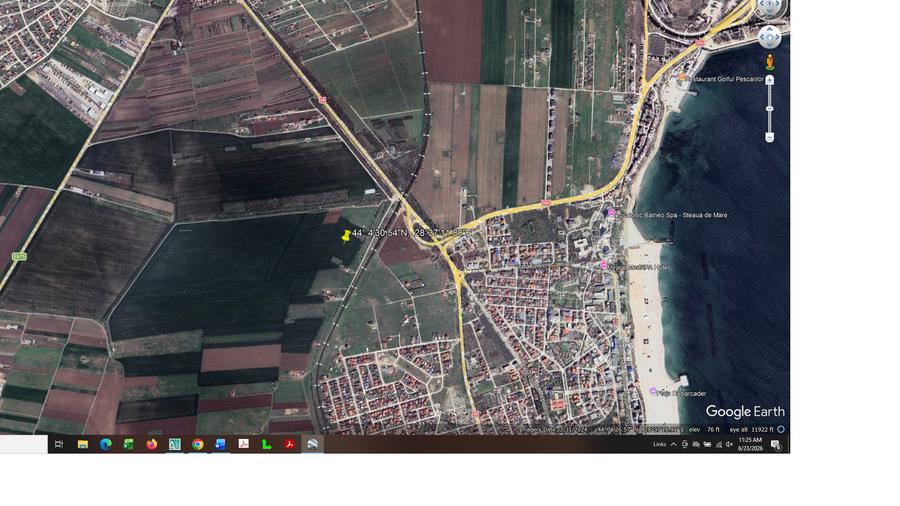Screen dimensions: 900x506
Task: Click the Links toolbar label in taskbar
Action: tap(660, 444)
